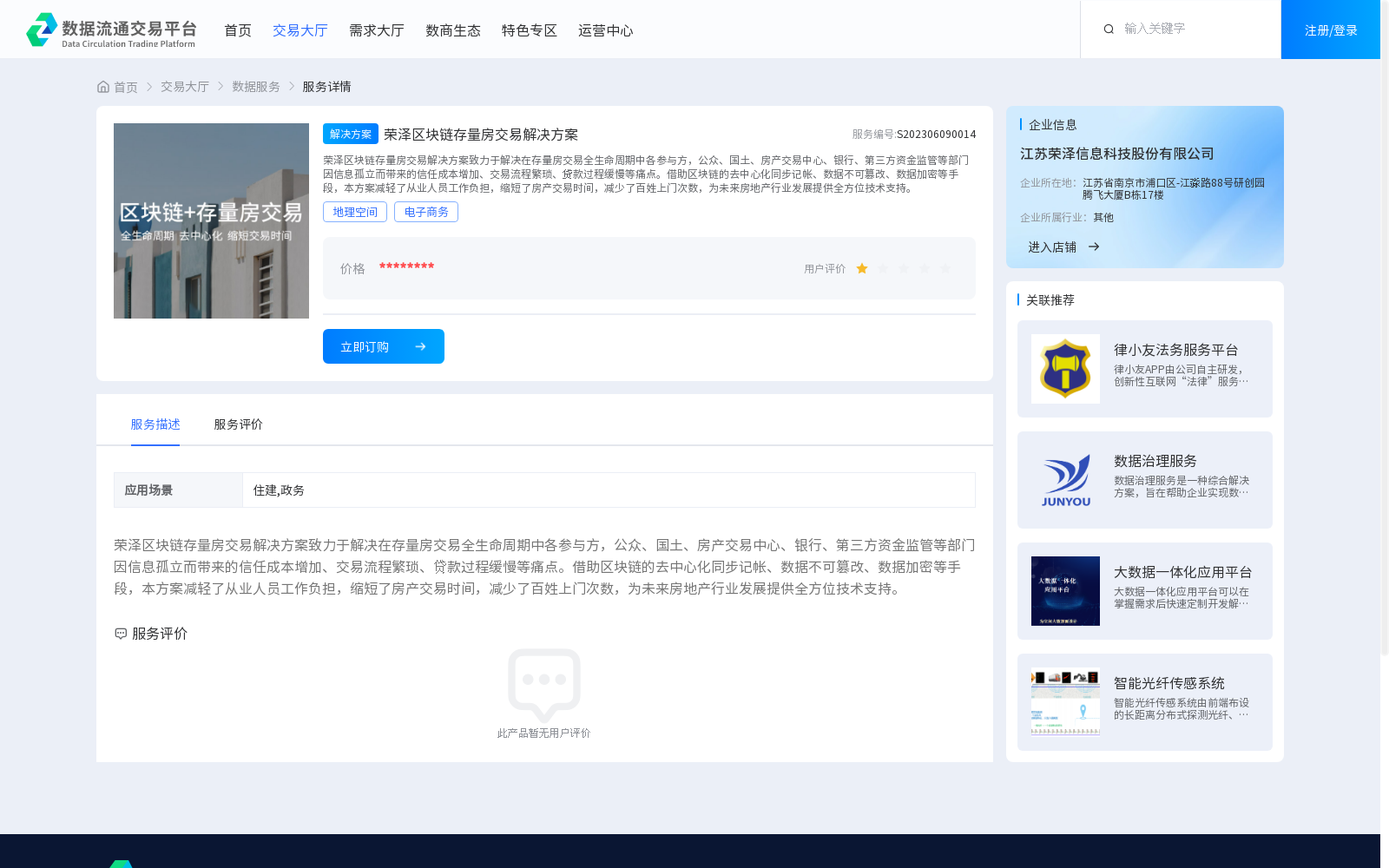Screen dimensions: 1389x868
Task: Click the 注册/登录 button
Action: point(1331,30)
